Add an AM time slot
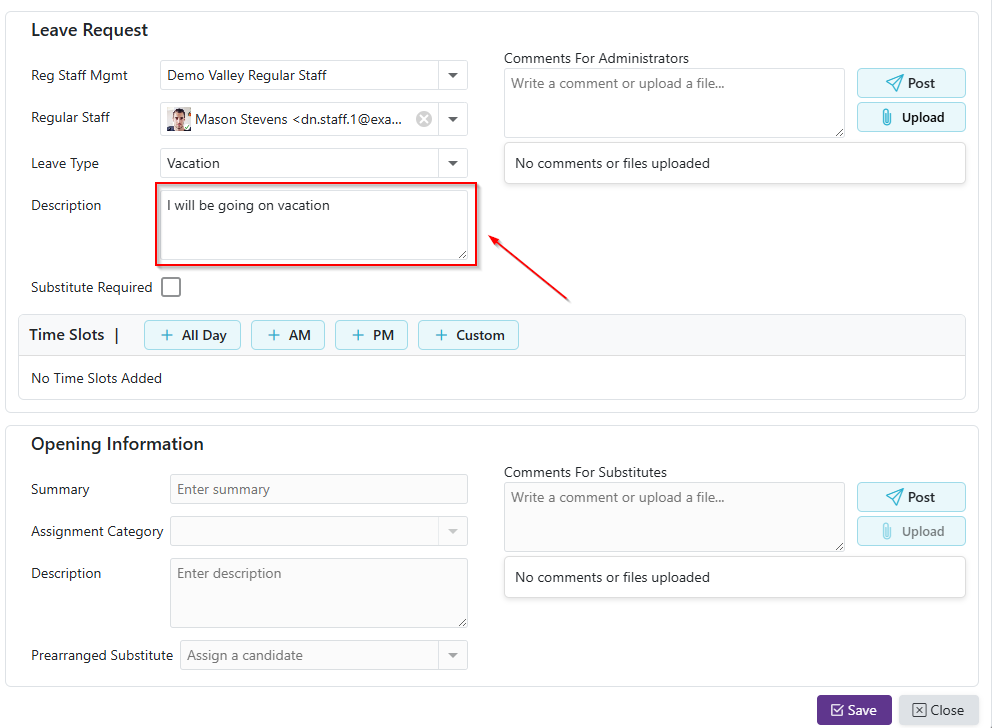The height and width of the screenshot is (728, 992). point(288,335)
